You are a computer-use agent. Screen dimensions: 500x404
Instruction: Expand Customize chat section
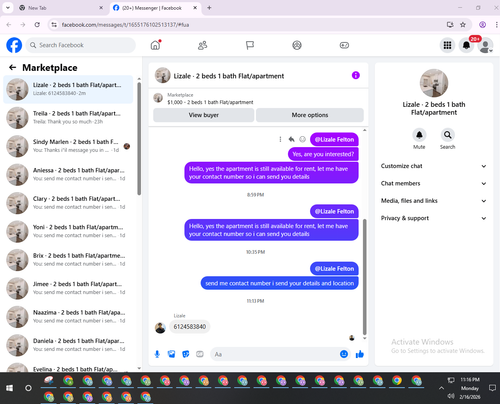point(434,166)
